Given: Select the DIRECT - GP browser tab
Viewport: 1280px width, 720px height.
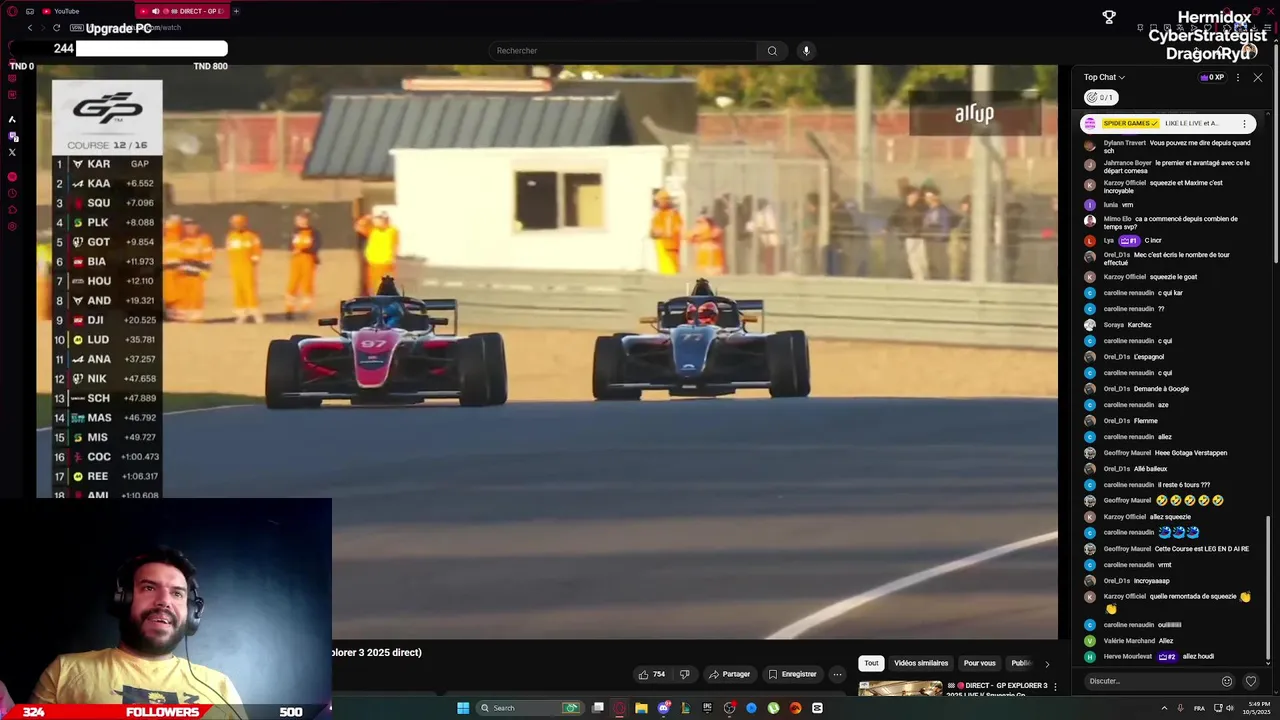Looking at the screenshot, I should (182, 11).
